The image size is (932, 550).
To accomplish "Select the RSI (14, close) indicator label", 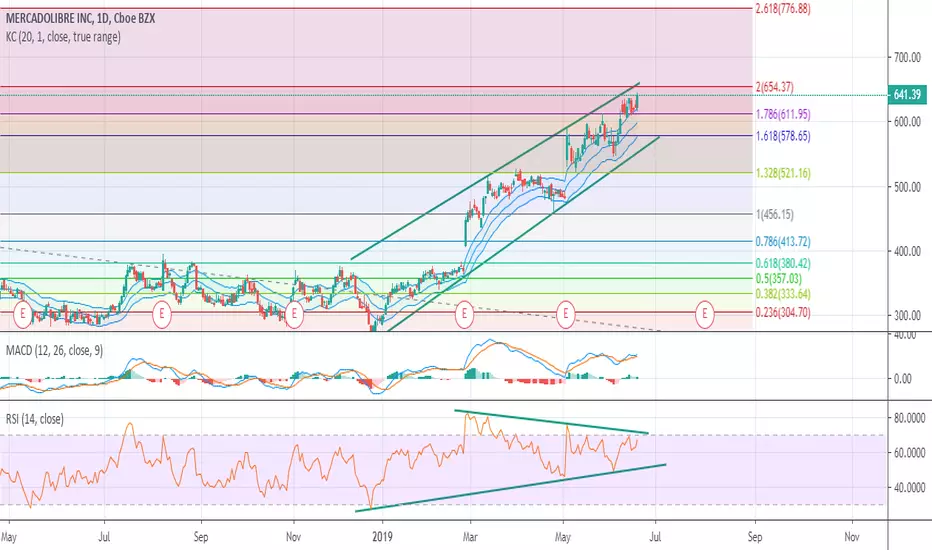I will [34, 419].
